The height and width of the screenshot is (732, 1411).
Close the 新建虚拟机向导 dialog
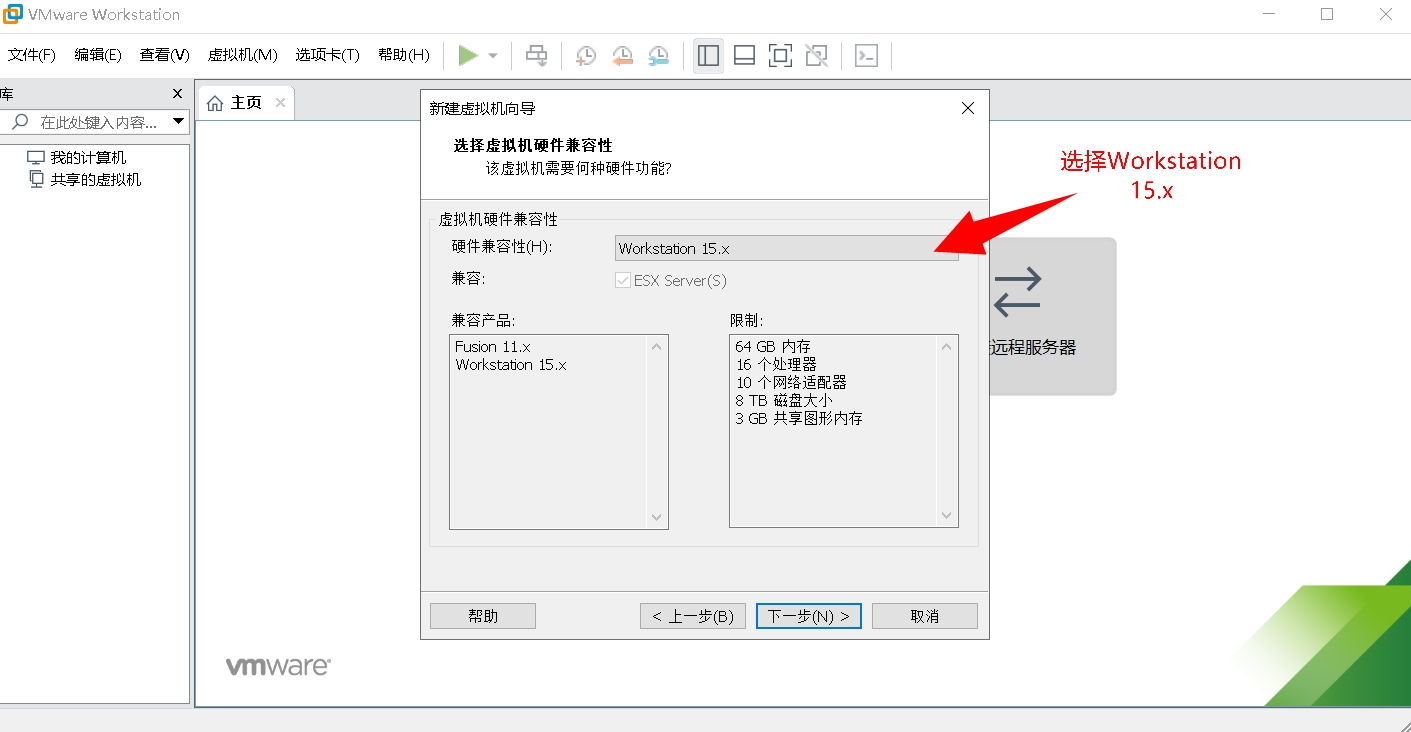coord(967,108)
